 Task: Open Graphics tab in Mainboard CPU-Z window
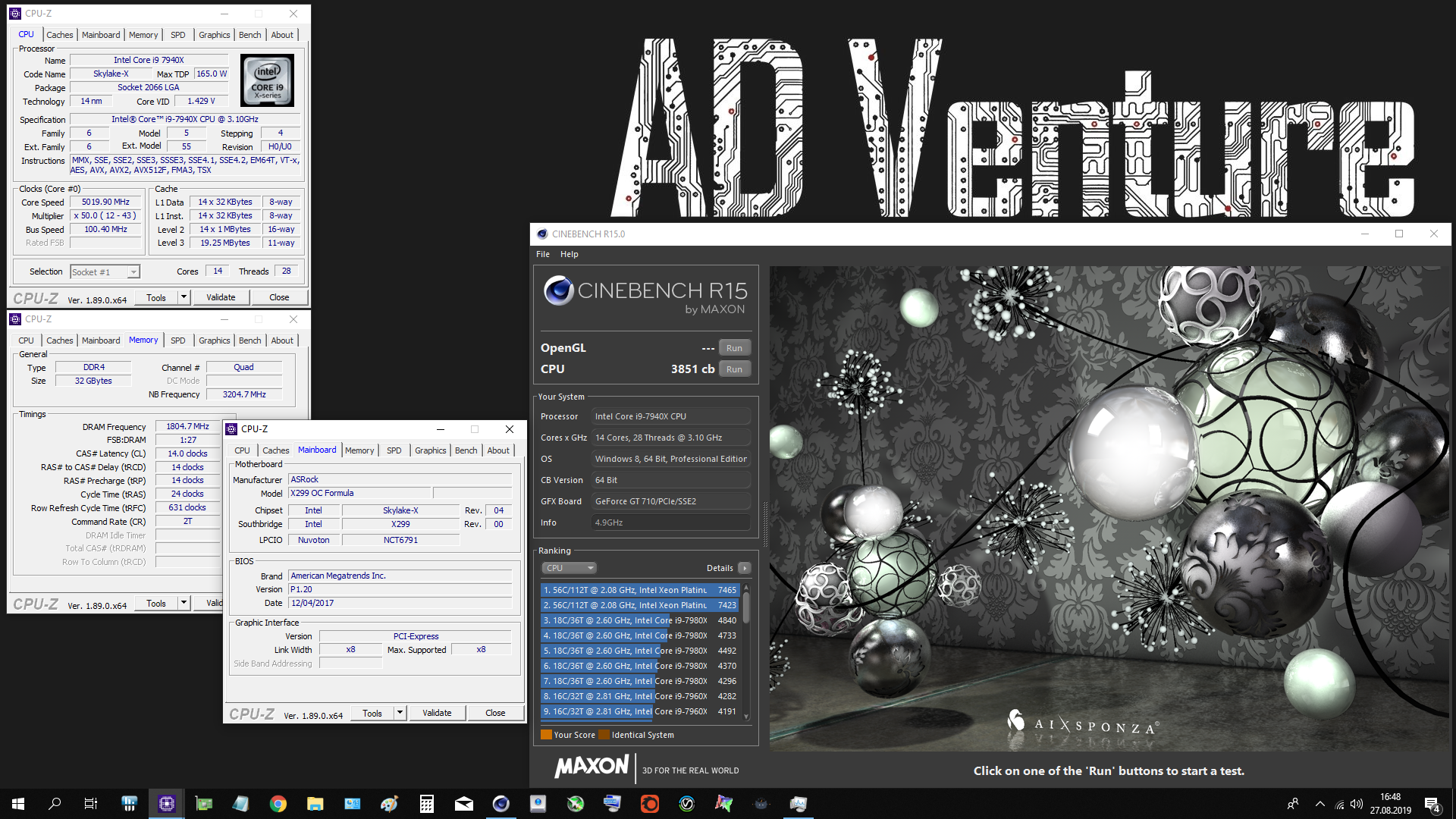tap(430, 450)
